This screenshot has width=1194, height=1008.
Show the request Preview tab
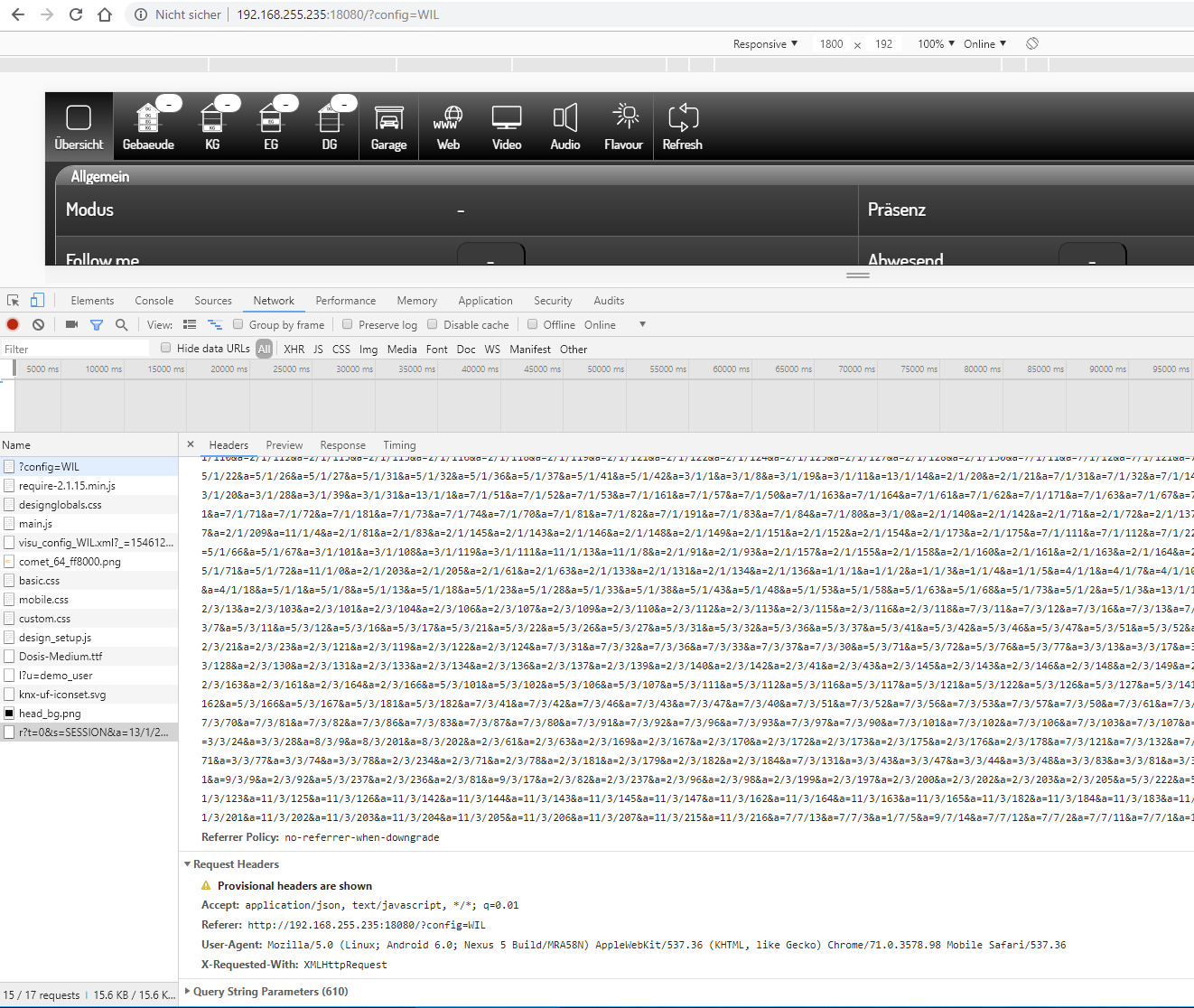coord(285,445)
